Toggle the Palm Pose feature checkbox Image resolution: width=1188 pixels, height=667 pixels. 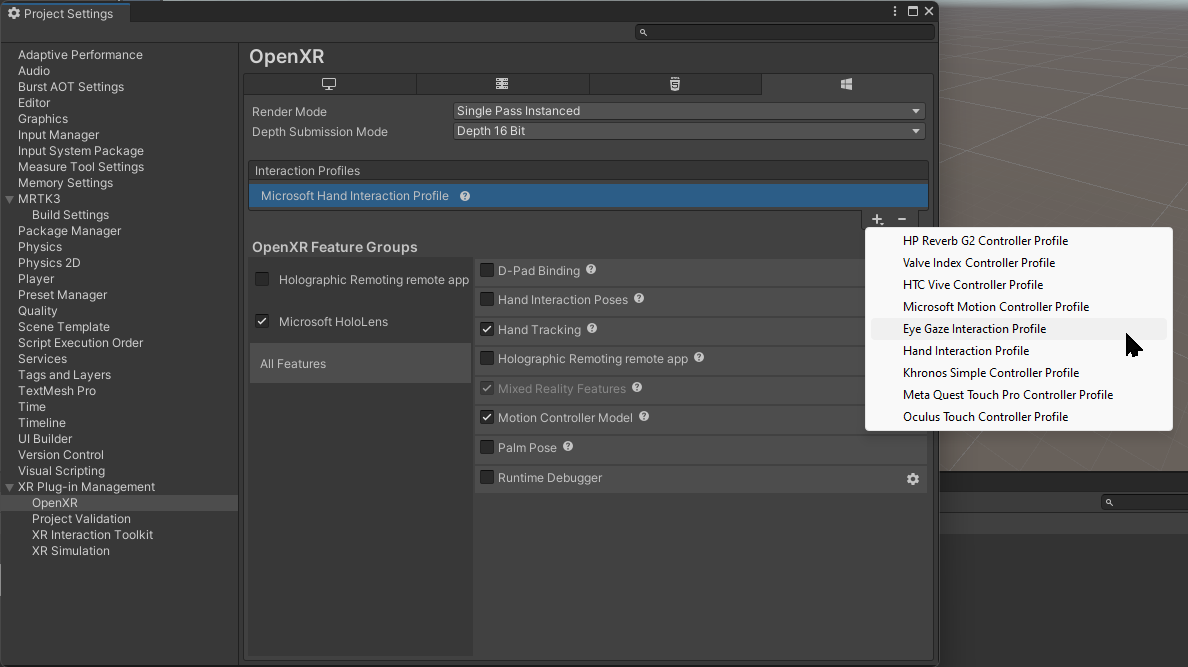click(x=487, y=447)
